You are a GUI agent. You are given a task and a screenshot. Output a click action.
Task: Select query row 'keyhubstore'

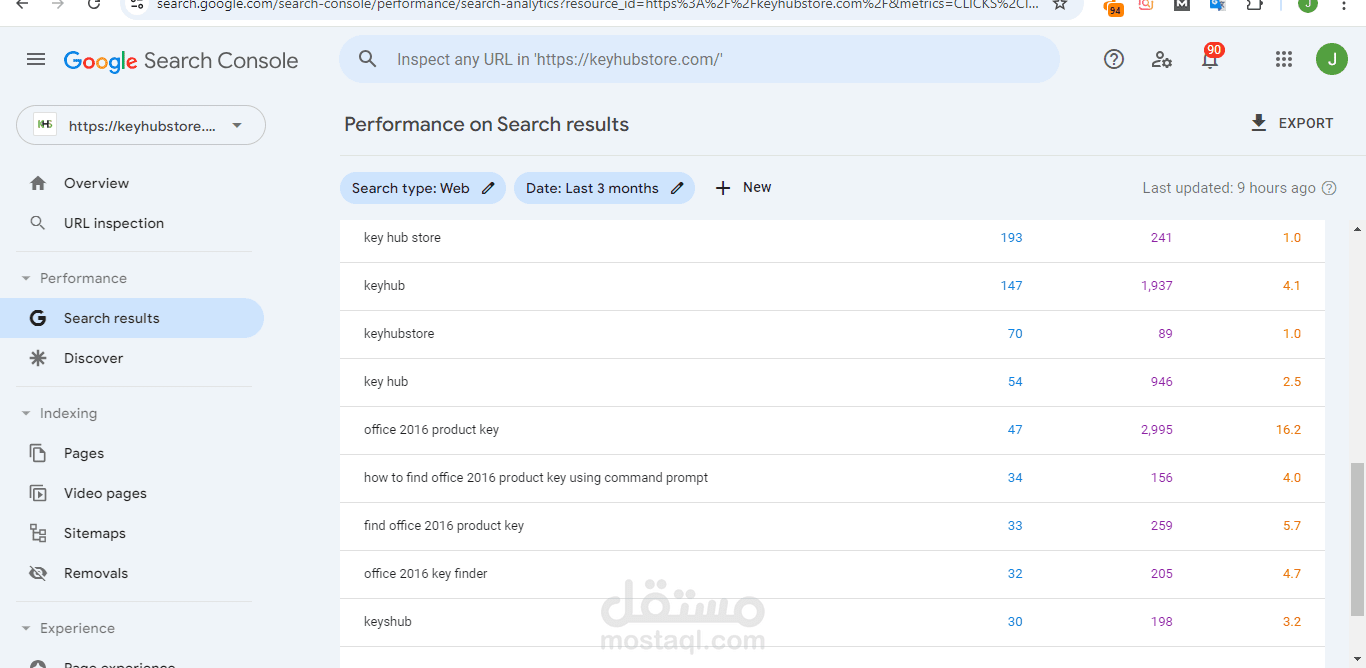click(x=832, y=334)
